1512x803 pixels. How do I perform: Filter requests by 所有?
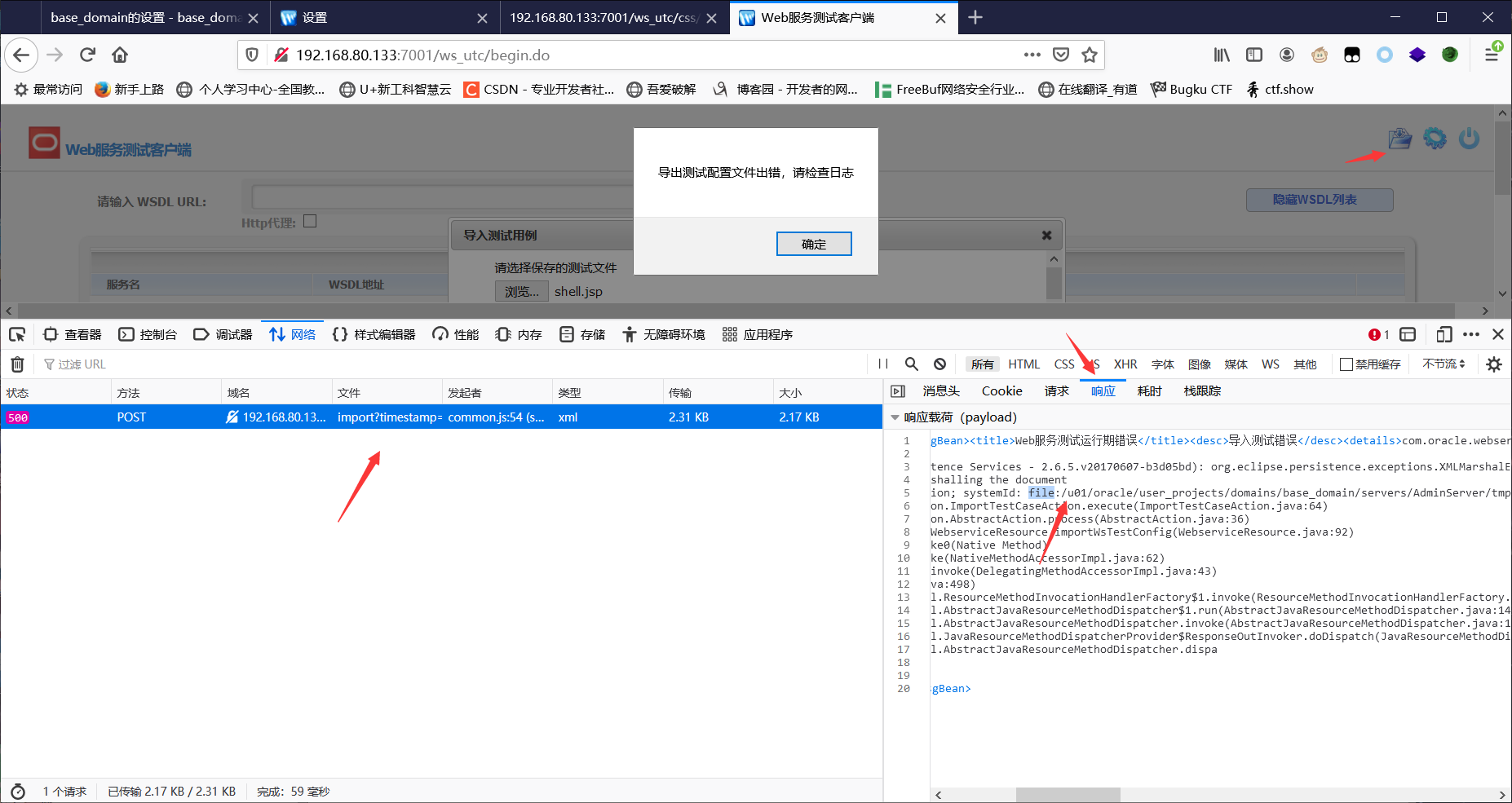pos(983,364)
